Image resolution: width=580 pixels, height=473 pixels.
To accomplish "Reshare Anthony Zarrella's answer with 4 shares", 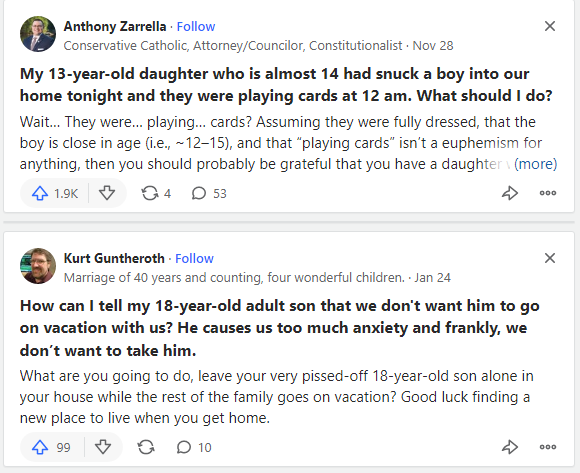I will (x=156, y=193).
